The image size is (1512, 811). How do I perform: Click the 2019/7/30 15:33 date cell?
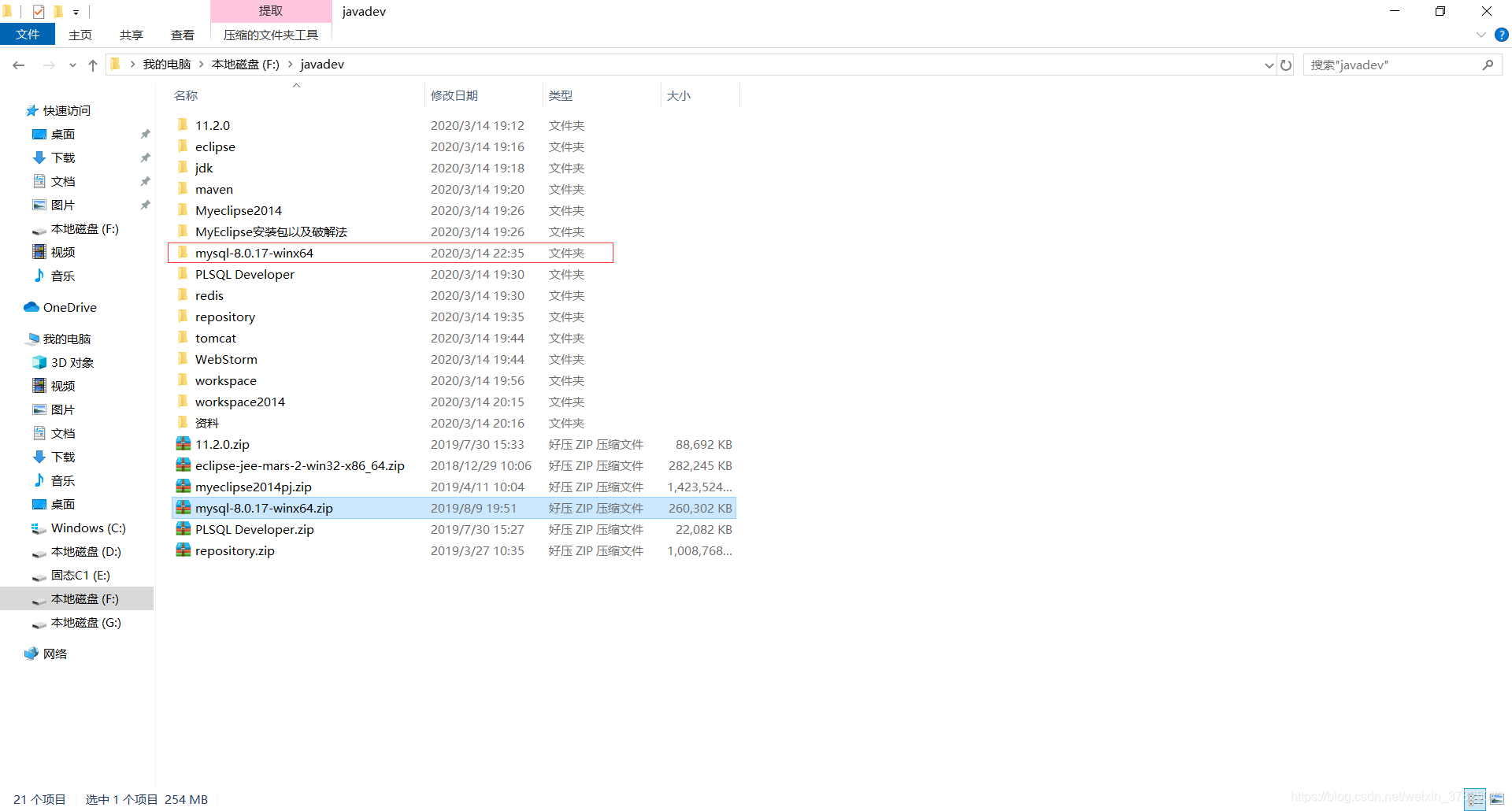click(477, 444)
